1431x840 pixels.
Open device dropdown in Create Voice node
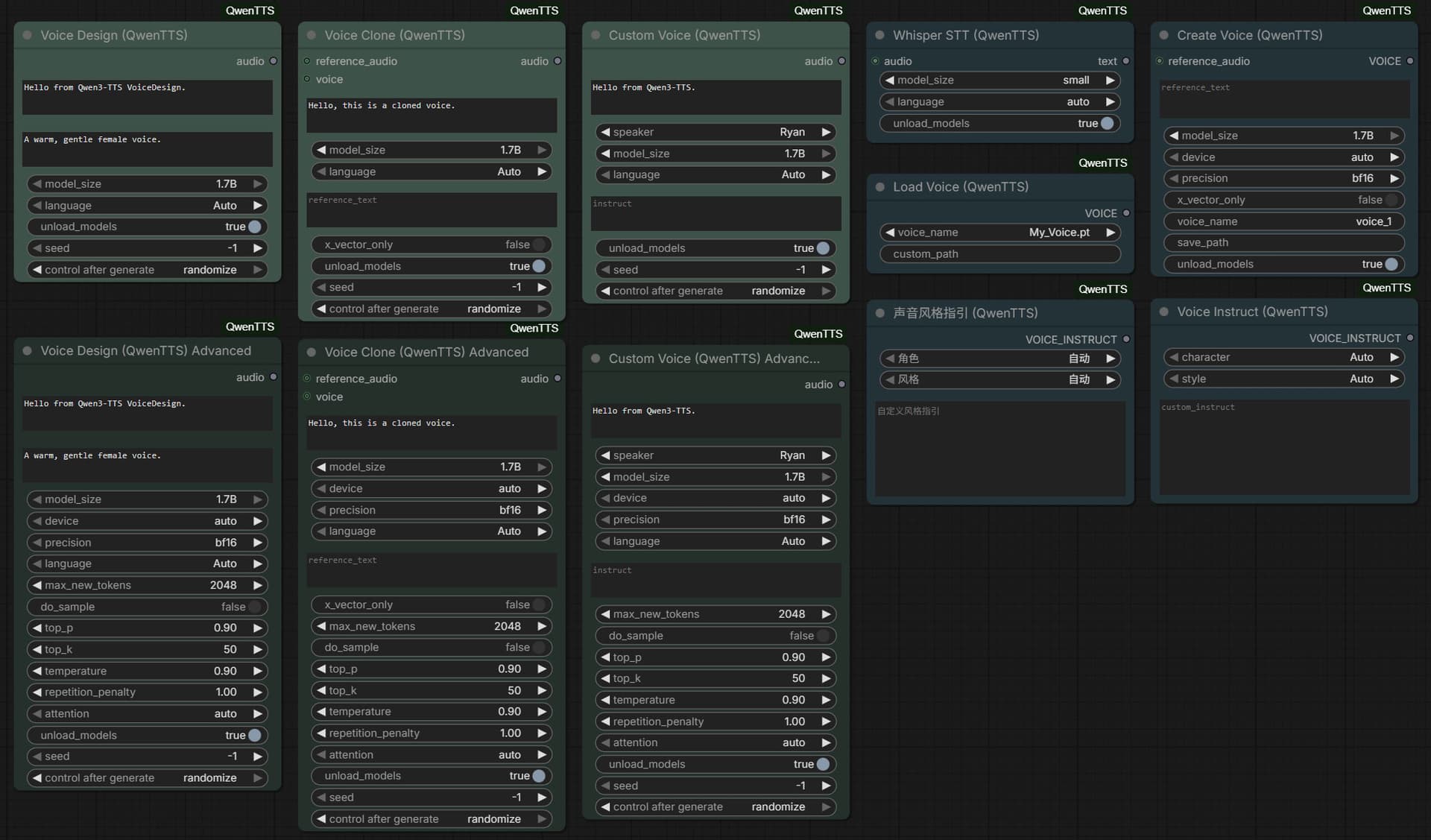[x=1284, y=157]
